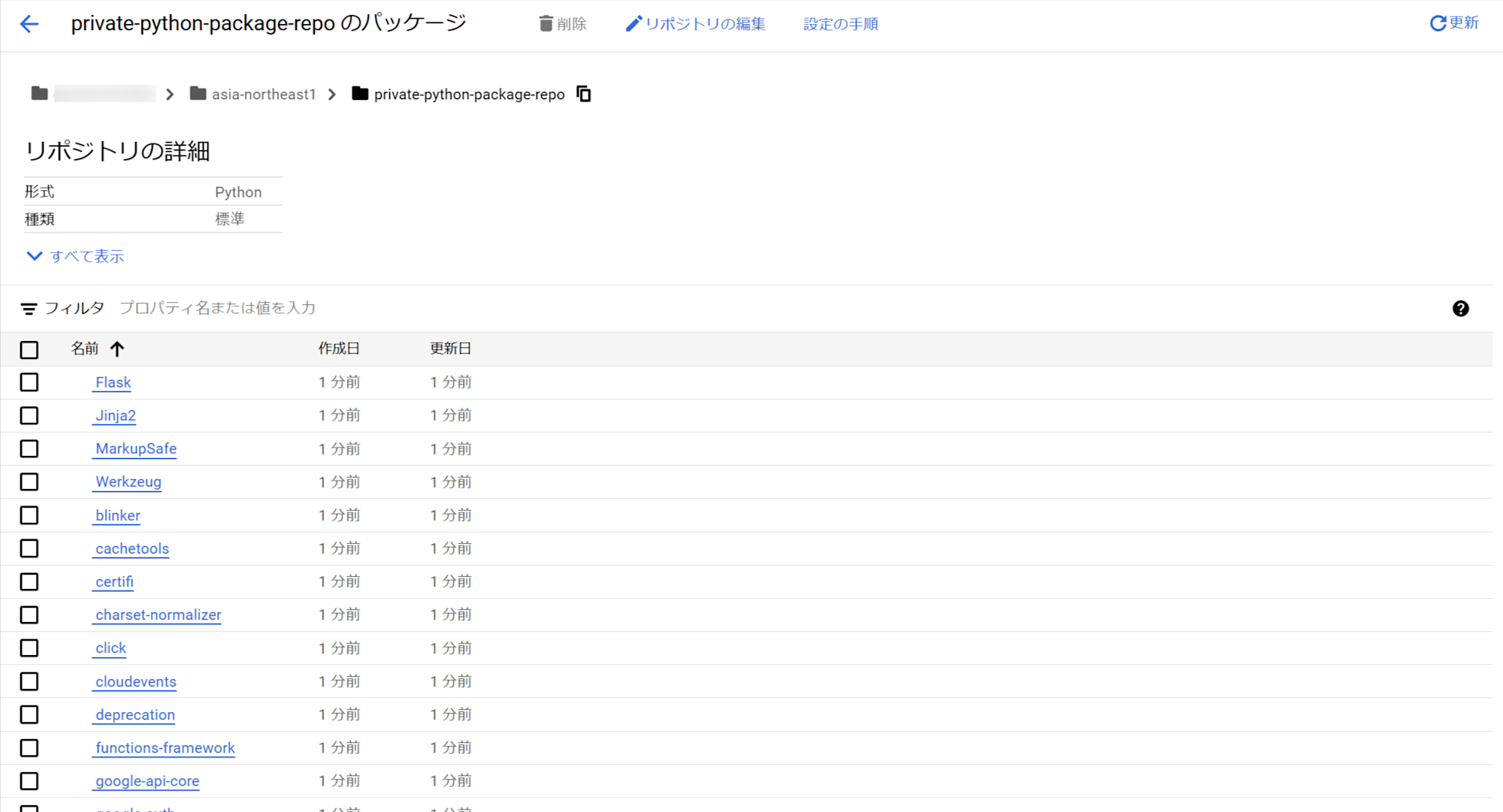Viewport: 1503px width, 812px height.
Task: Check the charset-normalizer row checkbox
Action: [x=29, y=614]
